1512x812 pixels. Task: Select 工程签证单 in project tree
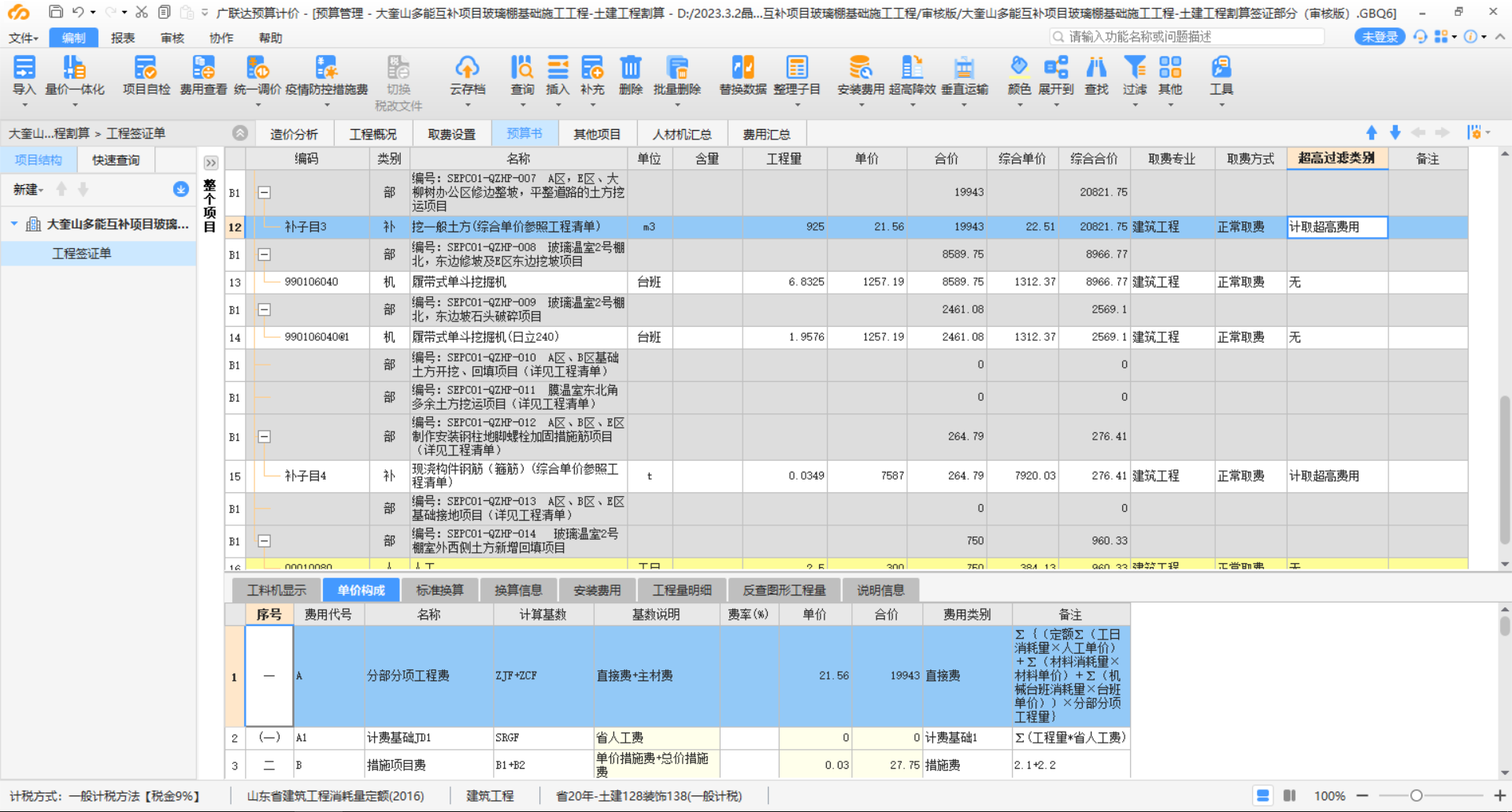82,253
